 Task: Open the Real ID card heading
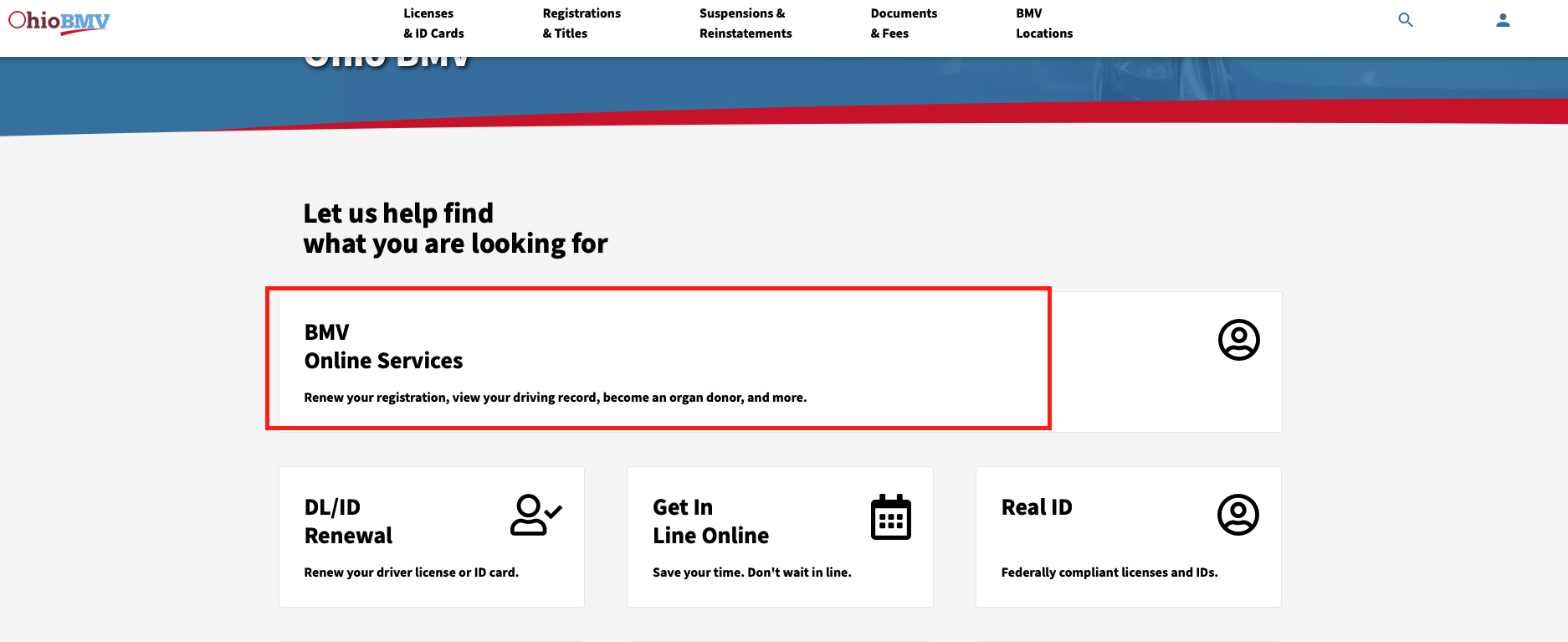[1036, 507]
